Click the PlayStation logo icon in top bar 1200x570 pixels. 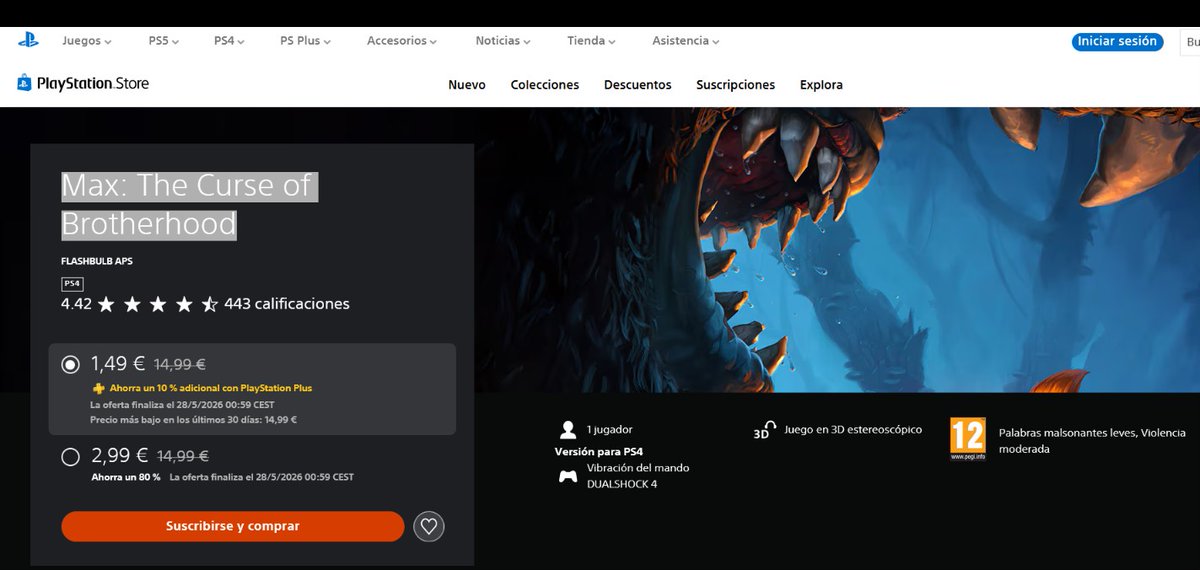(x=27, y=41)
